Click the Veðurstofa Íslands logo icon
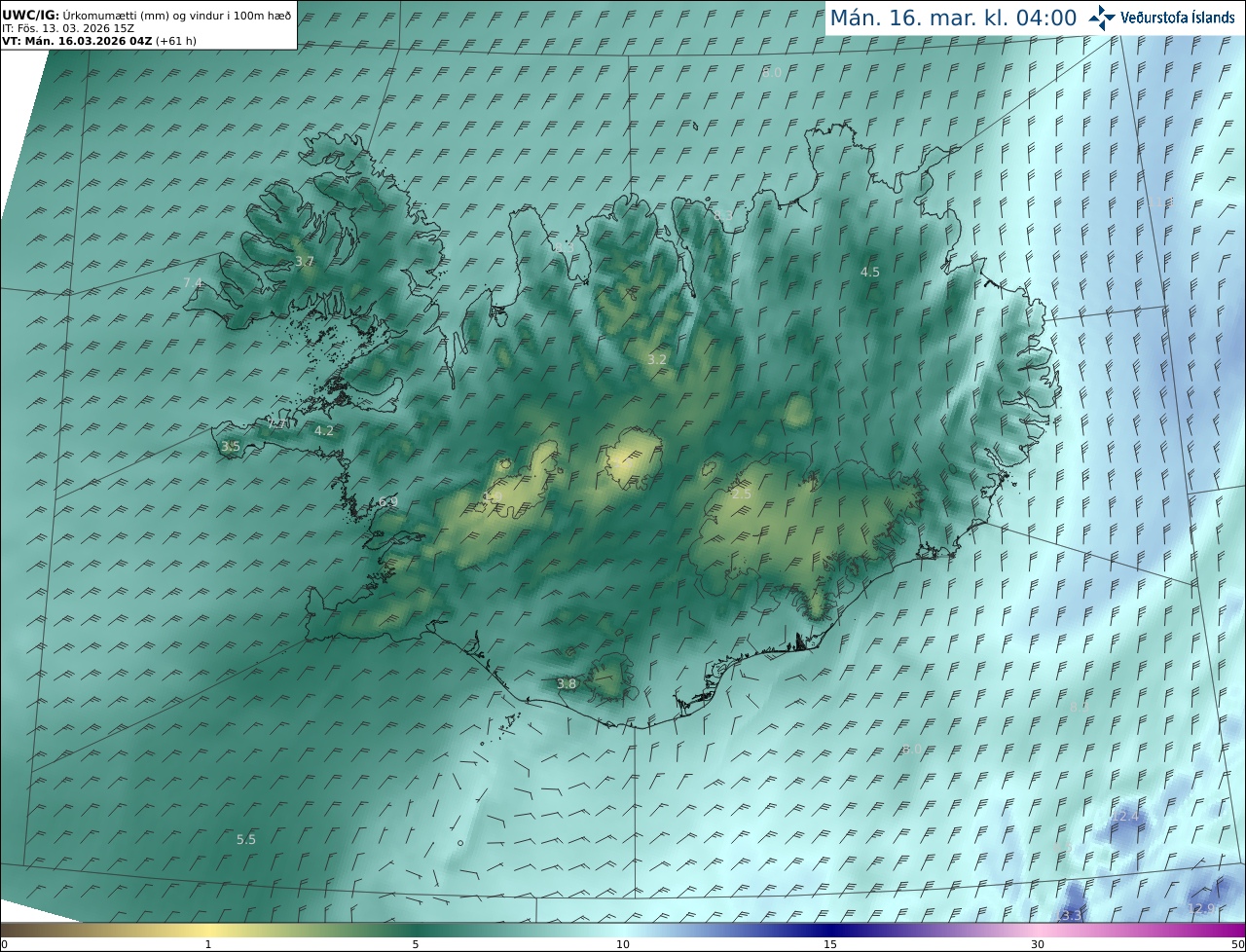The image size is (1246, 952). tap(1102, 18)
